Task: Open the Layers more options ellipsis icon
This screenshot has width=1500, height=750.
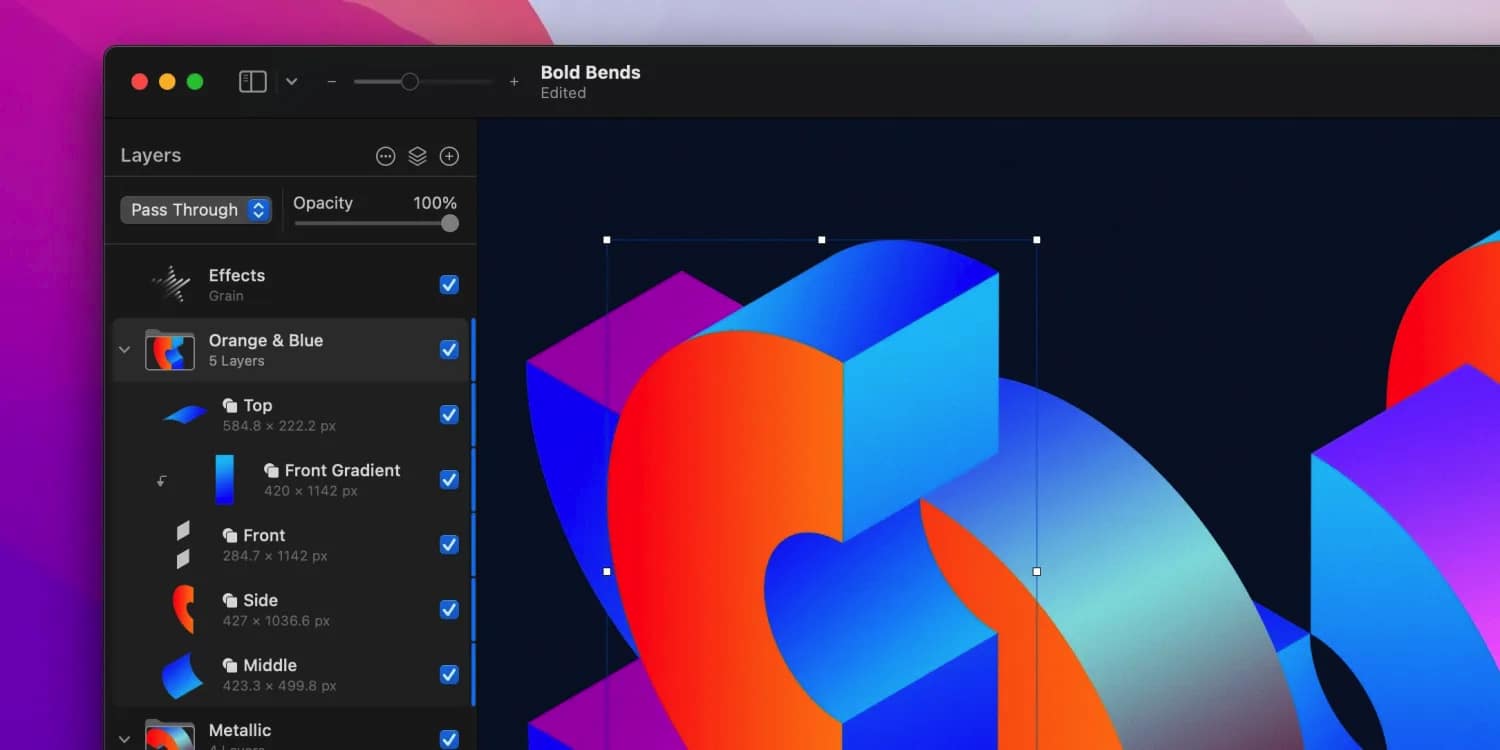Action: pos(385,156)
